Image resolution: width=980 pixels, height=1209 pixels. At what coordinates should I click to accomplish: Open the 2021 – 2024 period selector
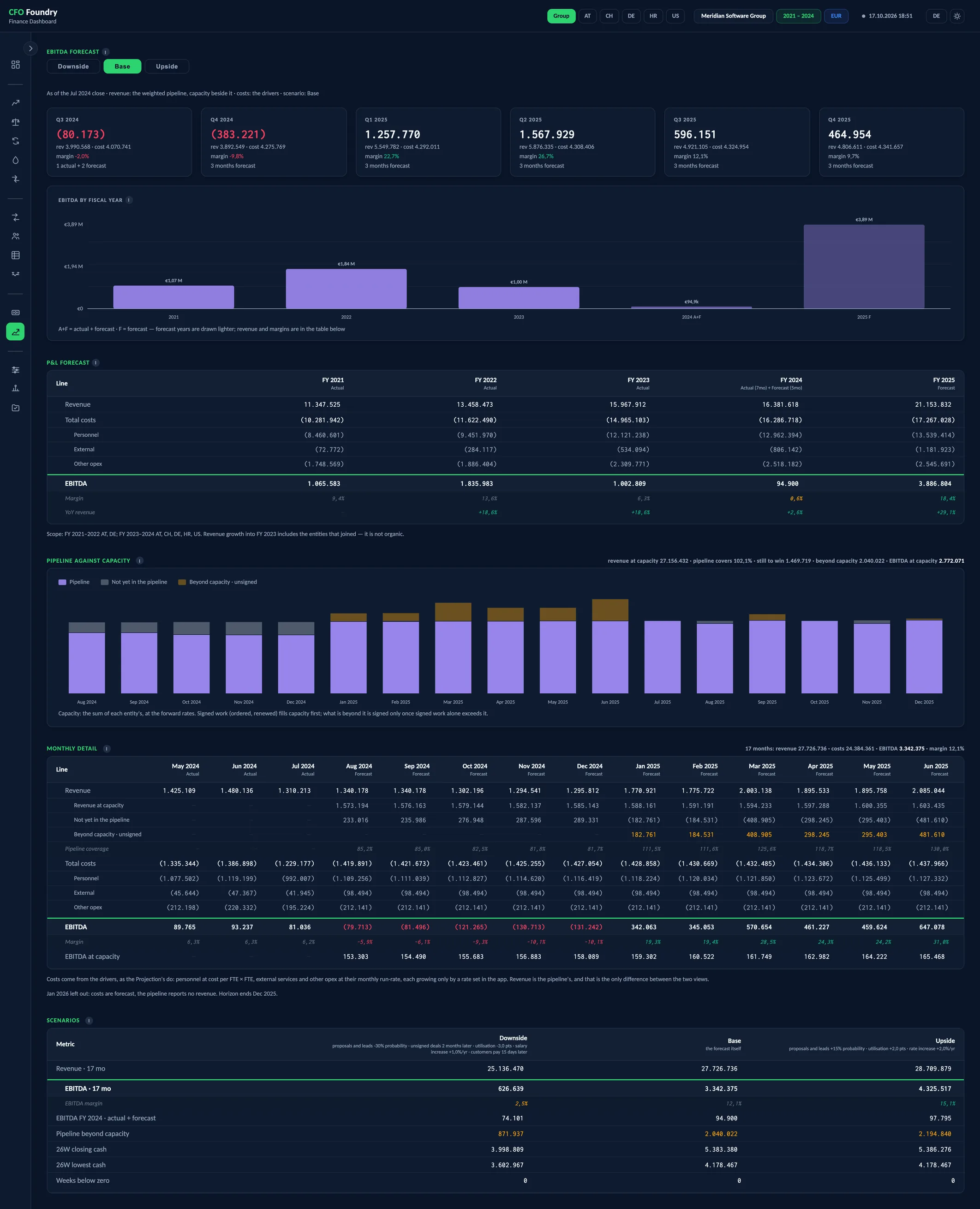(x=798, y=16)
